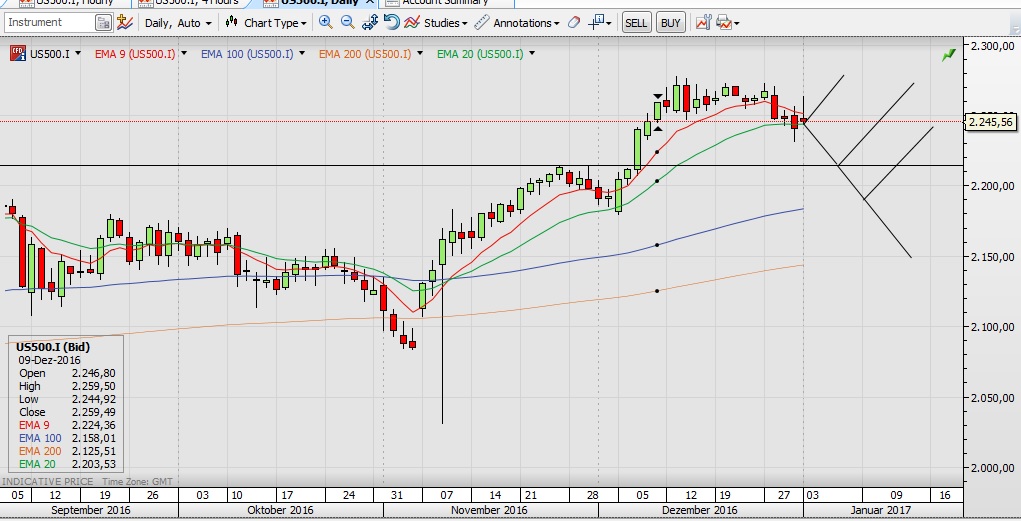Click the 2.300,00 price axis label
This screenshot has width=1021, height=521.
pos(992,46)
